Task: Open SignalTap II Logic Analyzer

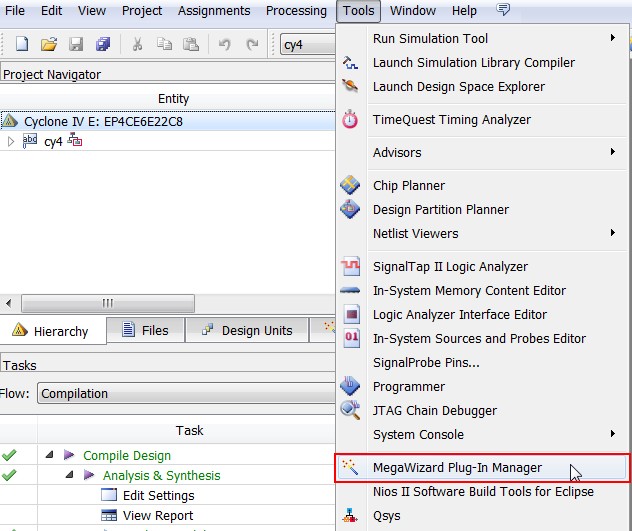Action: point(450,267)
